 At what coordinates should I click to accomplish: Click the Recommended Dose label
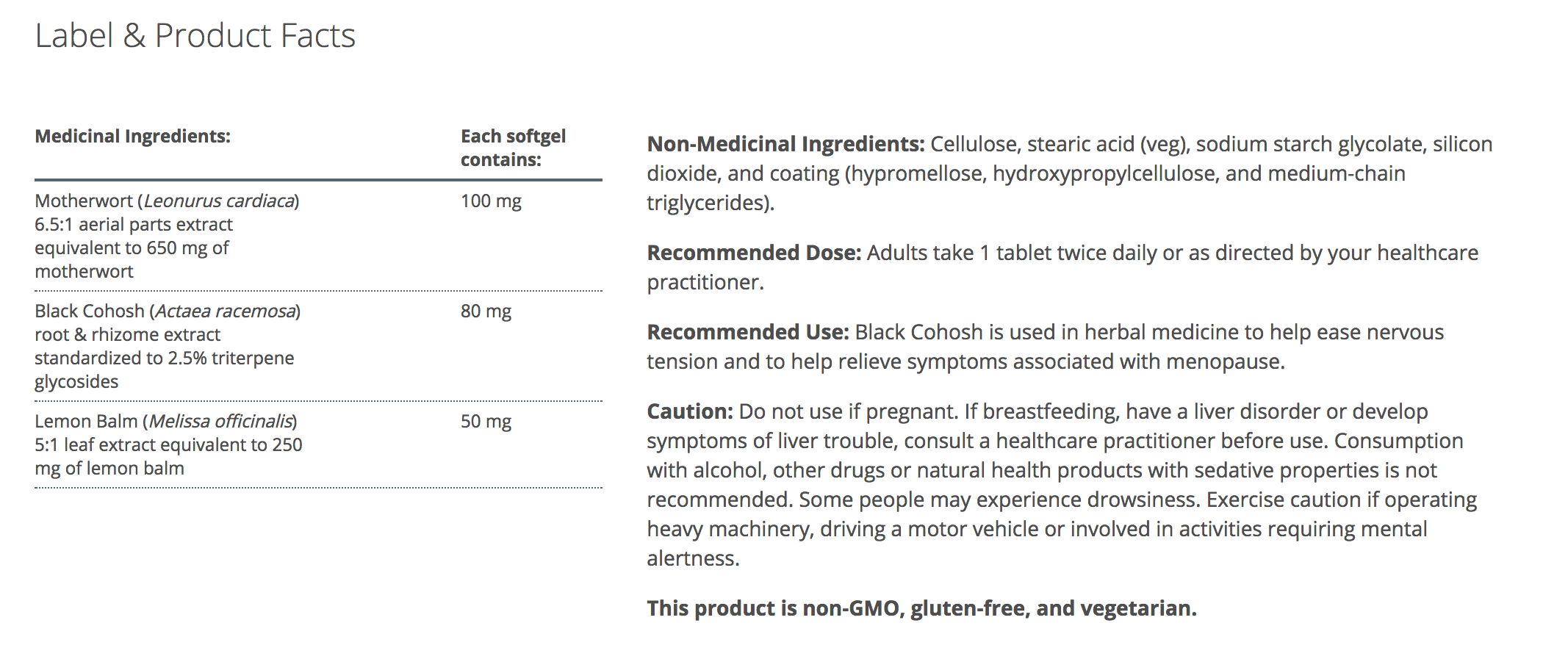pos(754,253)
